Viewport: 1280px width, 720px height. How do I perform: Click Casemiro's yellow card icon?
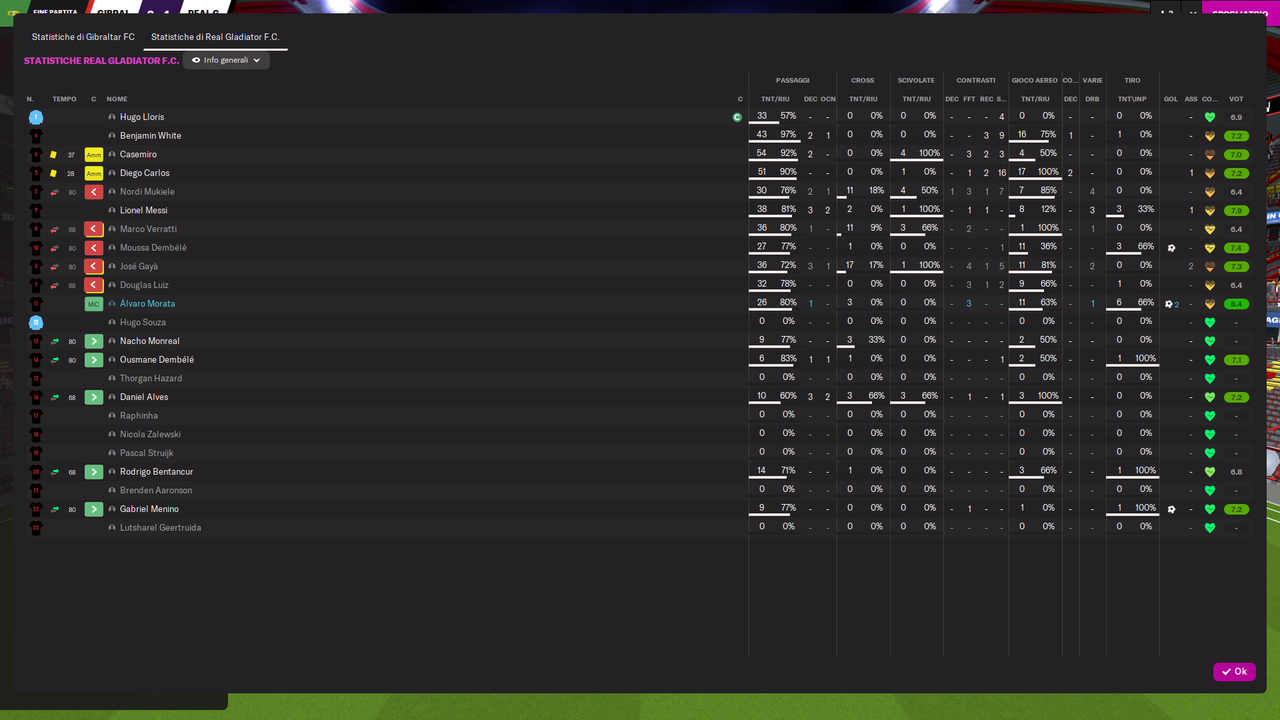coord(53,155)
